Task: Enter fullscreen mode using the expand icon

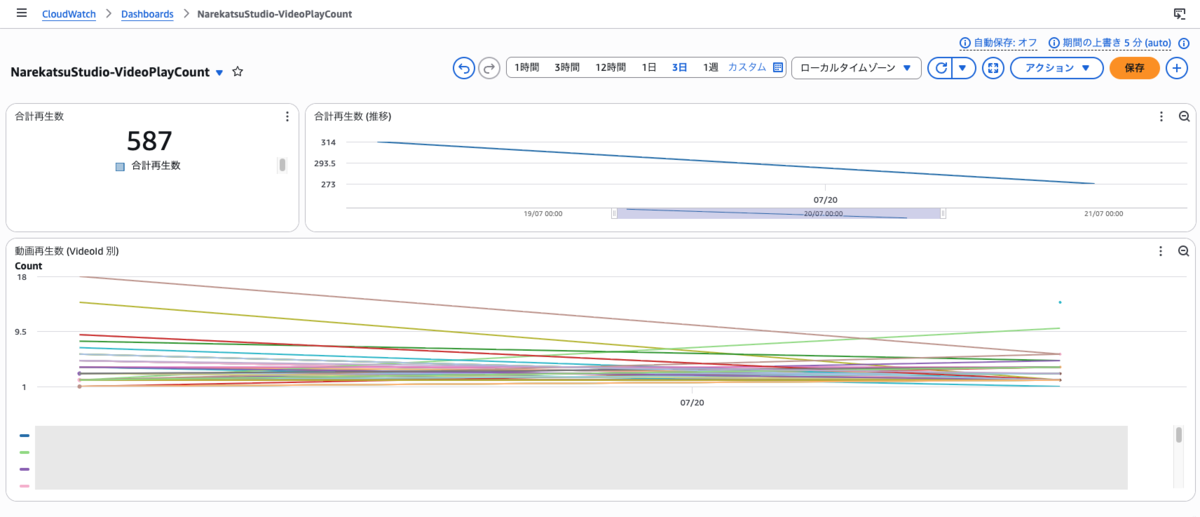Action: pos(993,68)
